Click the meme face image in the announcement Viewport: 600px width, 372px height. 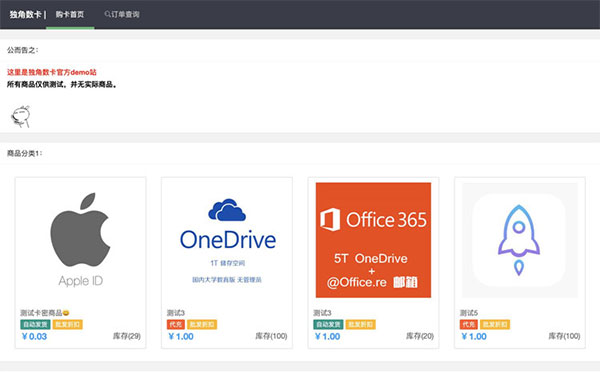pos(21,116)
